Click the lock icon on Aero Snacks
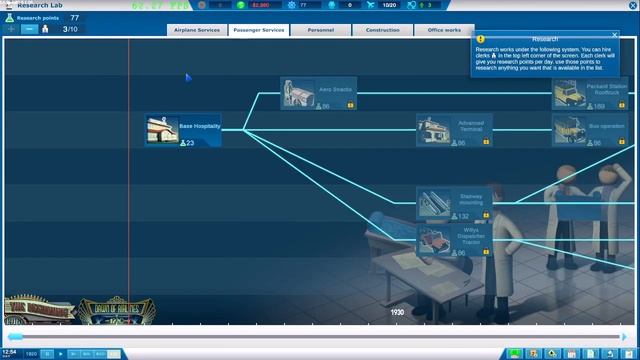 click(x=351, y=105)
